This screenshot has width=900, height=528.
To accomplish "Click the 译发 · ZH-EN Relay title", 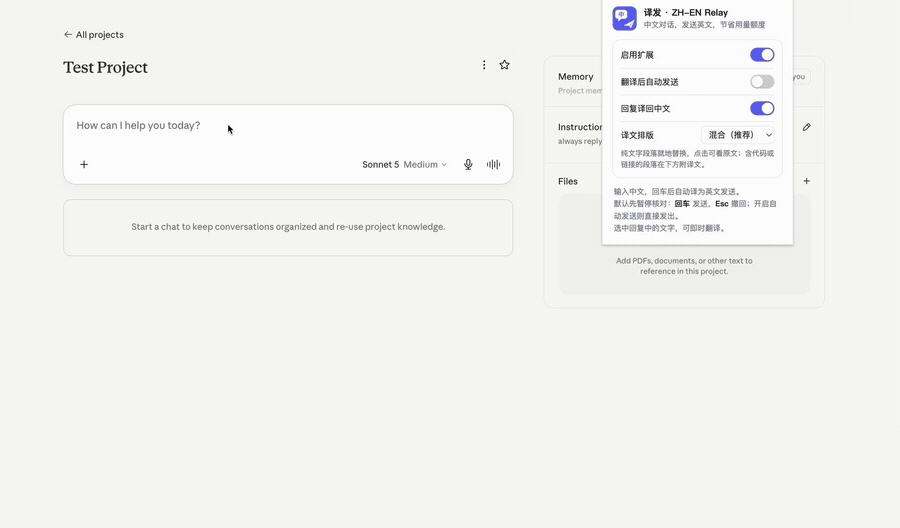I will click(x=686, y=13).
